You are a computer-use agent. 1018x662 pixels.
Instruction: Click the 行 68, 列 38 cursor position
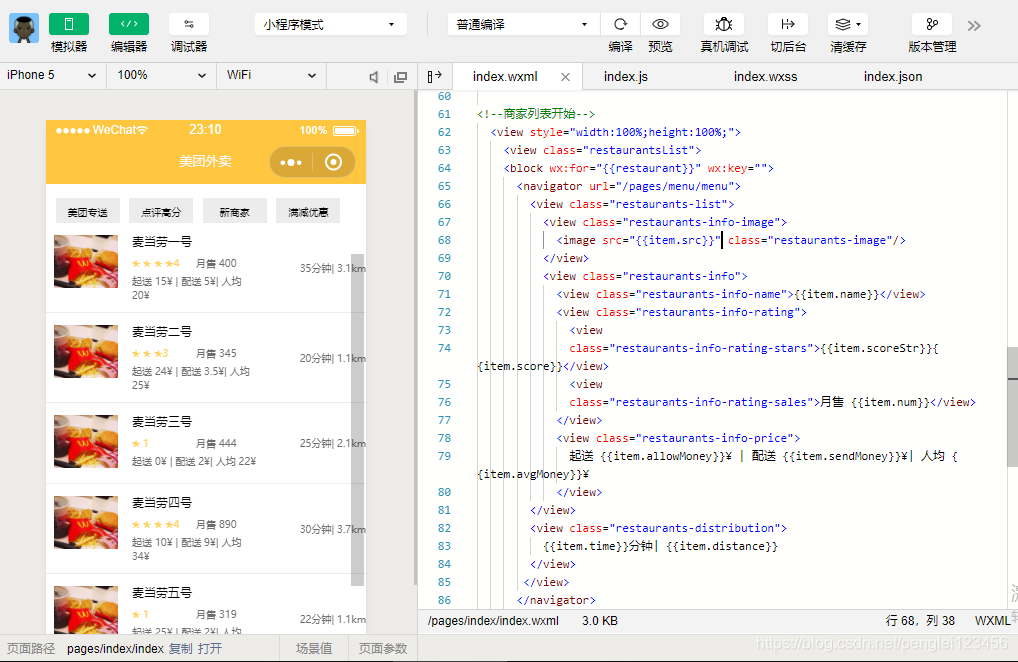(920, 621)
